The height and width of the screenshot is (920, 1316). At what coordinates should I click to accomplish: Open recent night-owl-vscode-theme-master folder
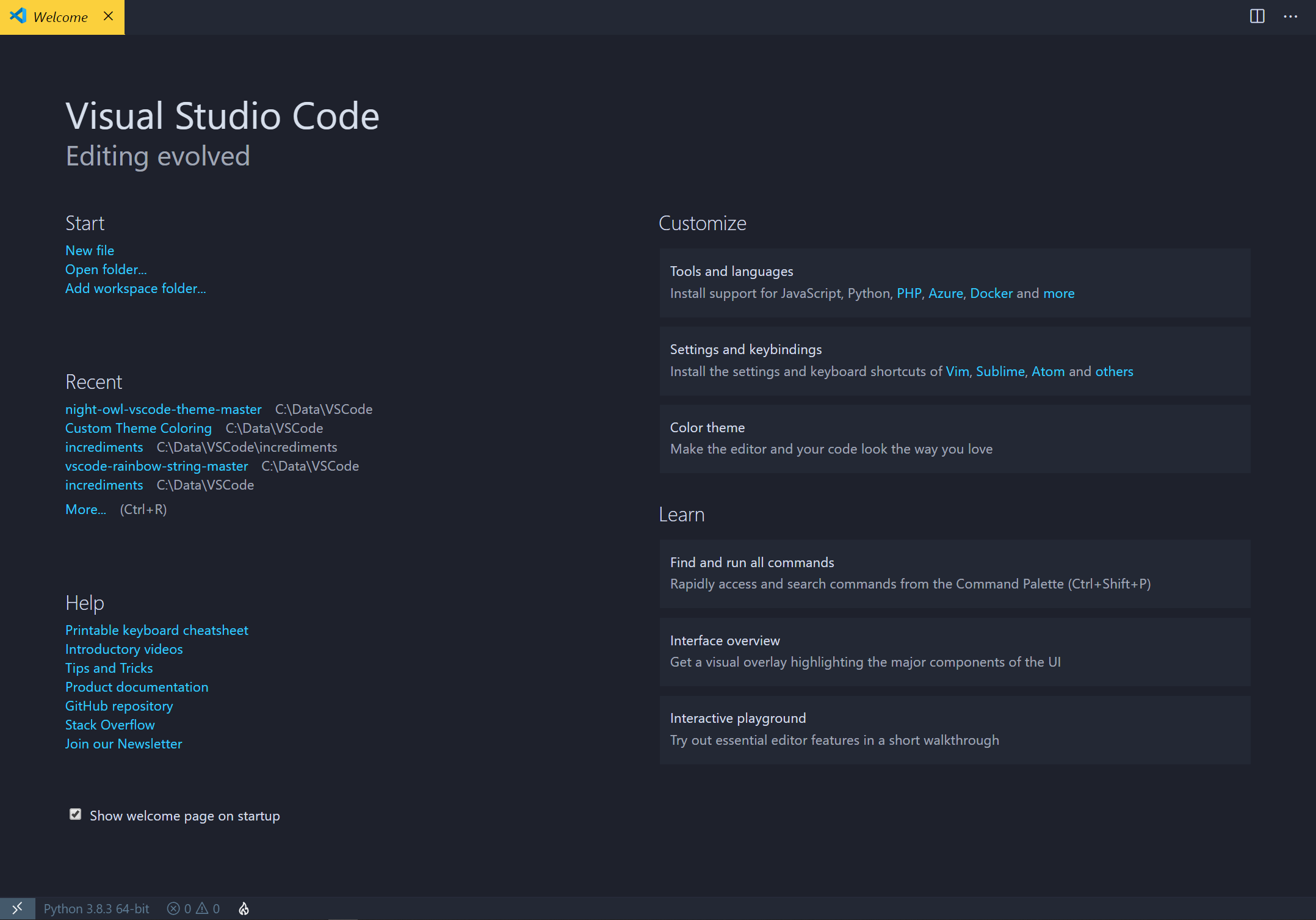click(x=164, y=409)
